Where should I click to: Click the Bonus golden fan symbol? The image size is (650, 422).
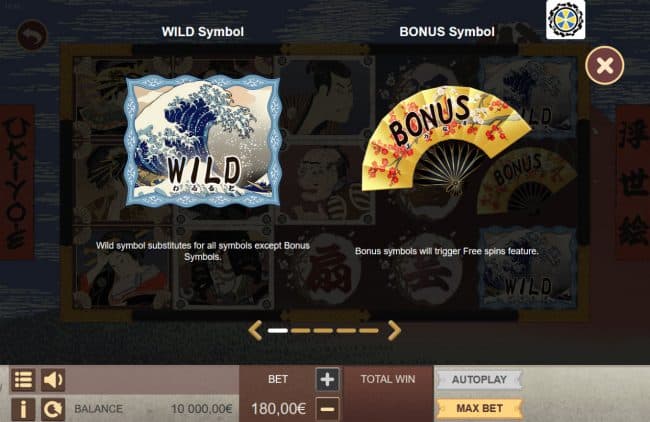tap(446, 141)
